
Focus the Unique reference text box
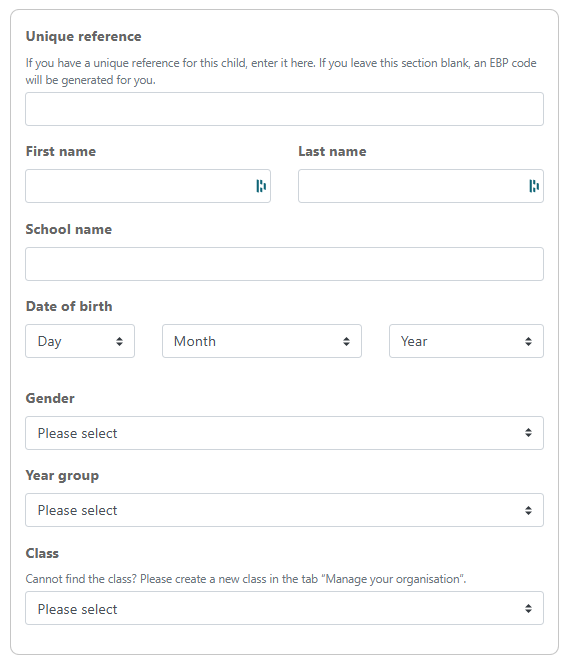[285, 109]
